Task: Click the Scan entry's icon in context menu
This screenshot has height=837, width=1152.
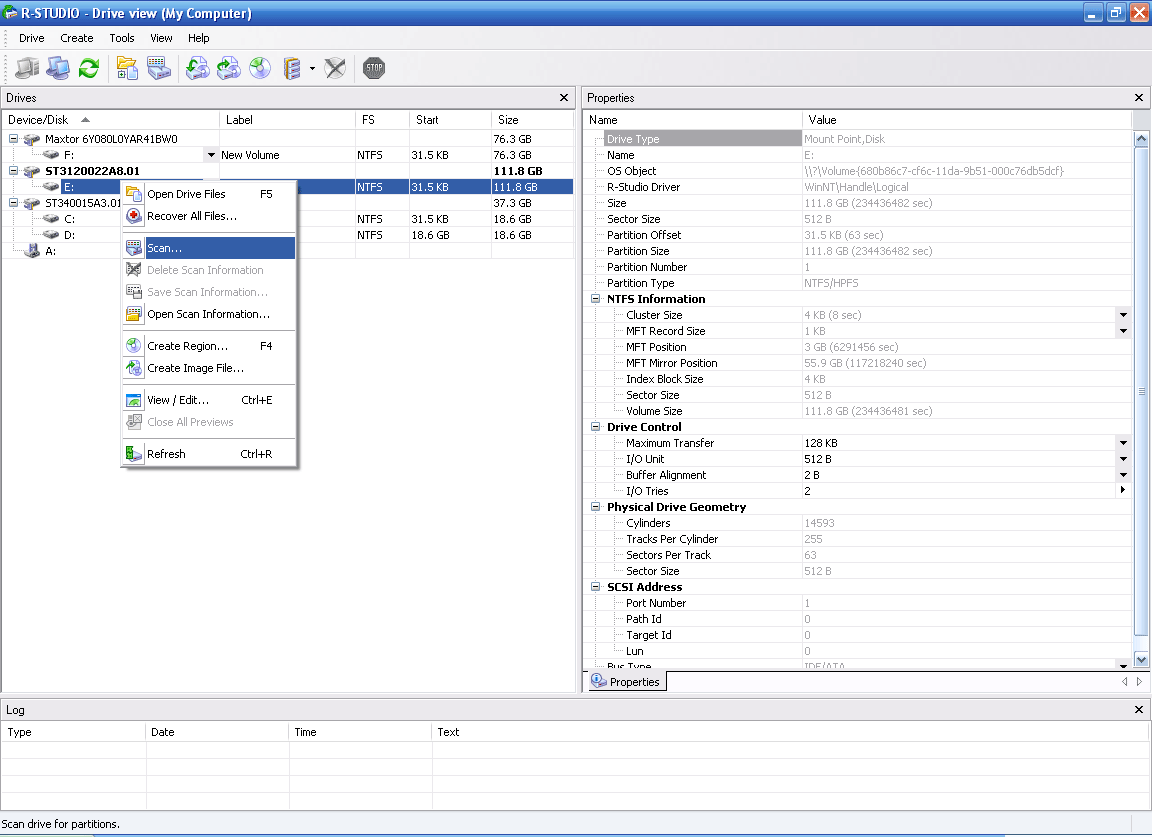Action: click(134, 248)
